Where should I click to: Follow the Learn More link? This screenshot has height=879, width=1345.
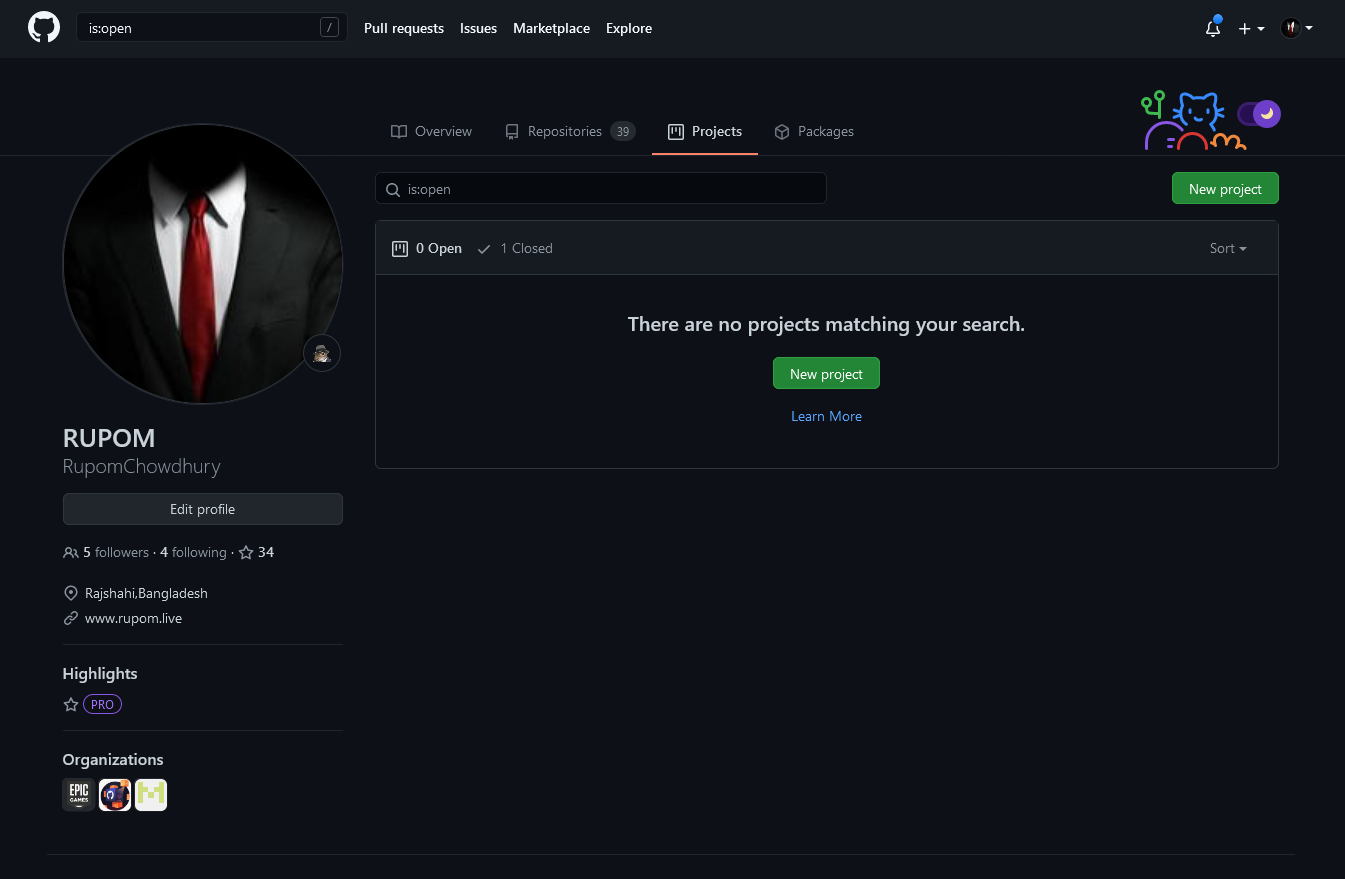pos(826,416)
